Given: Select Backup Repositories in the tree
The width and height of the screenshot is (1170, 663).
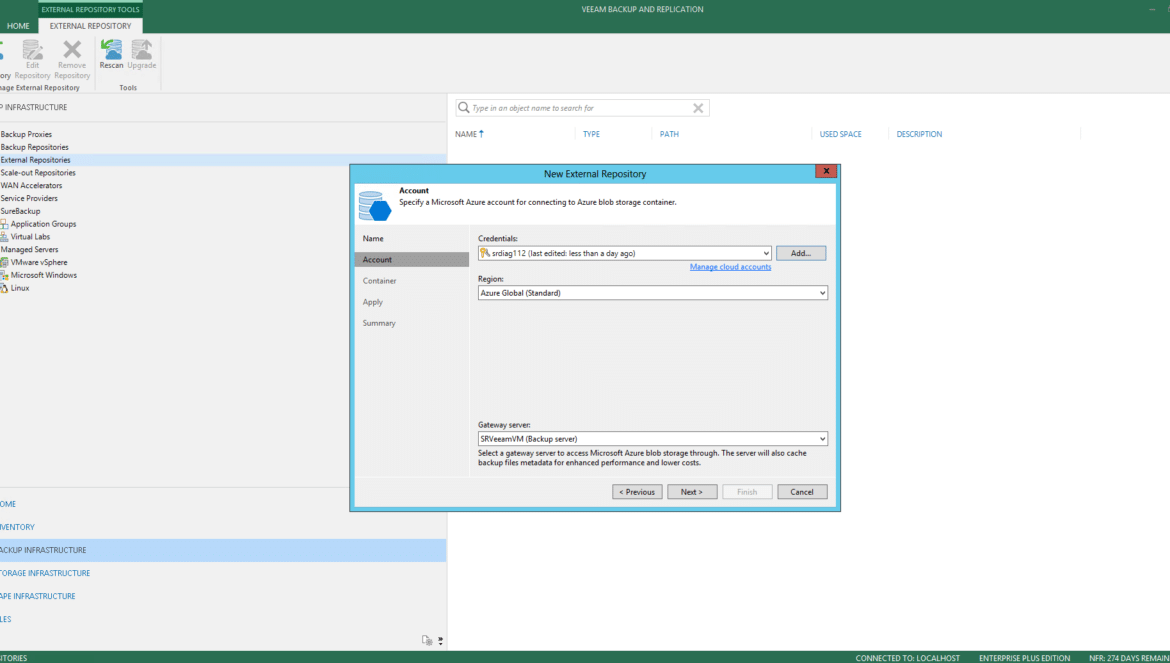Looking at the screenshot, I should [34, 147].
